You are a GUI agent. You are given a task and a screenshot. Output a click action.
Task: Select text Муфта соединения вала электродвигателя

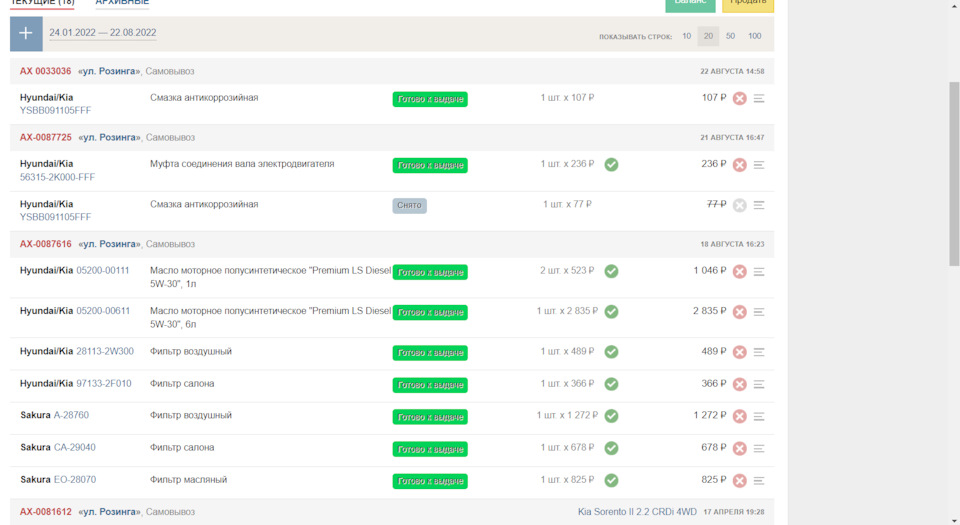(x=242, y=164)
